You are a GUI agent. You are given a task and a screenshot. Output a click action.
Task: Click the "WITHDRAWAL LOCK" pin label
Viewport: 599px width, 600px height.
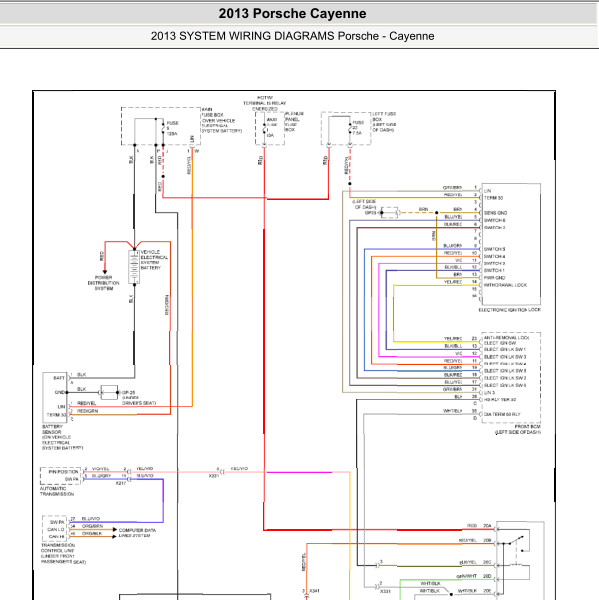tap(505, 285)
